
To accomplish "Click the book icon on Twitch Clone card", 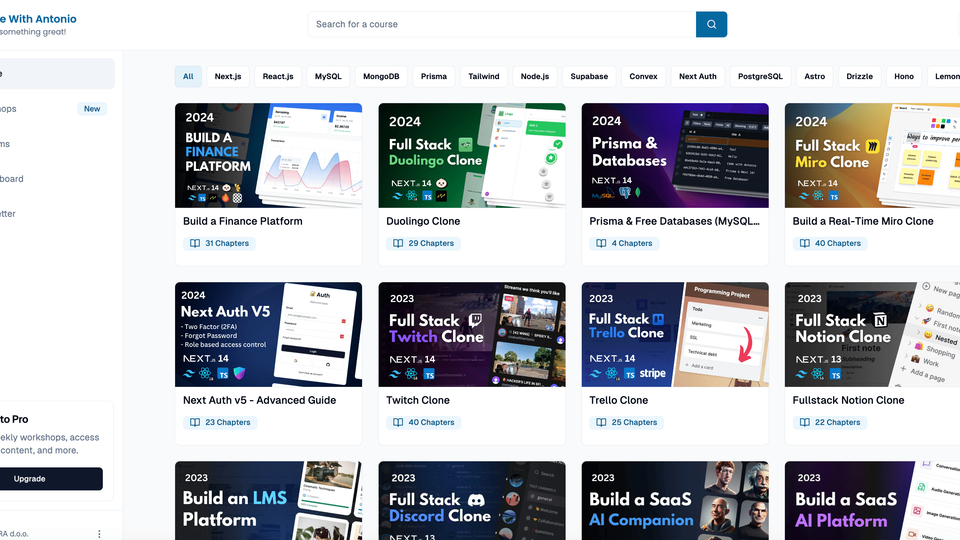I will [398, 422].
